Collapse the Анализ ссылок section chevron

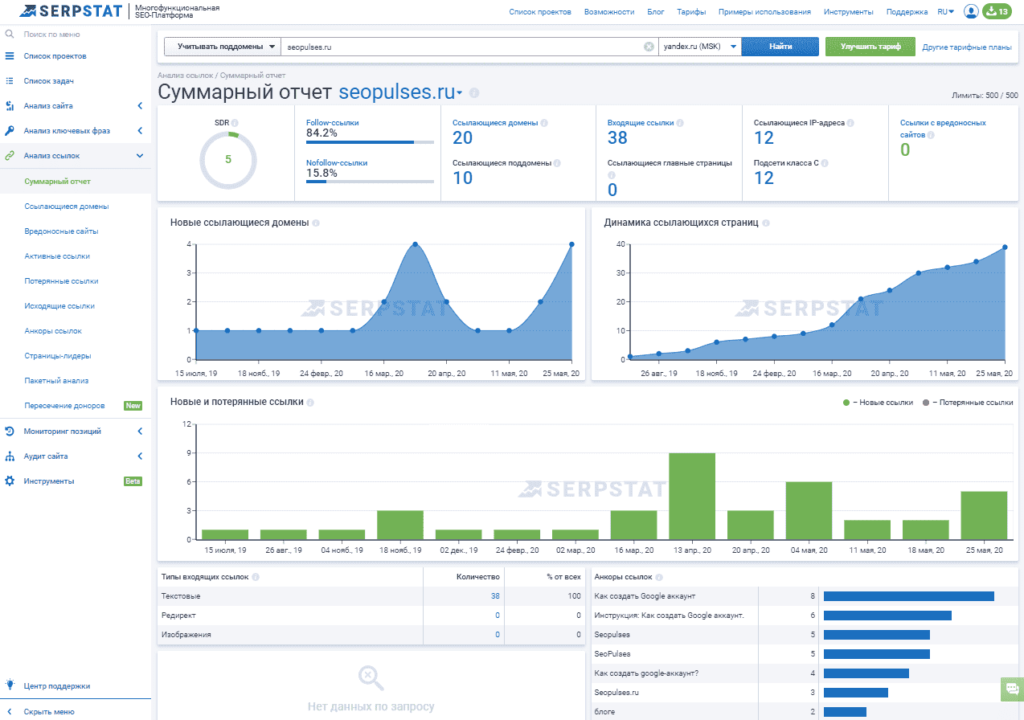(x=140, y=155)
